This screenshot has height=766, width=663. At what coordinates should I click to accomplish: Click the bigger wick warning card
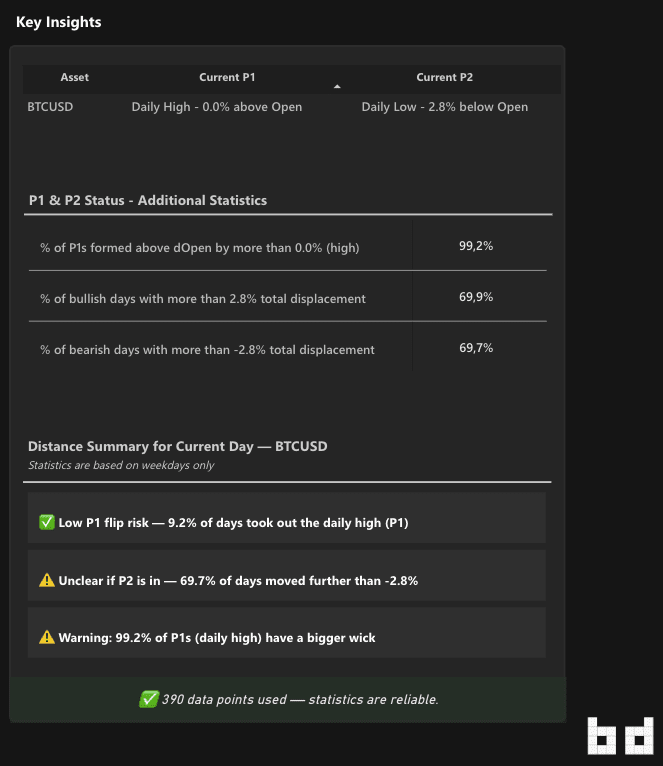tap(287, 633)
